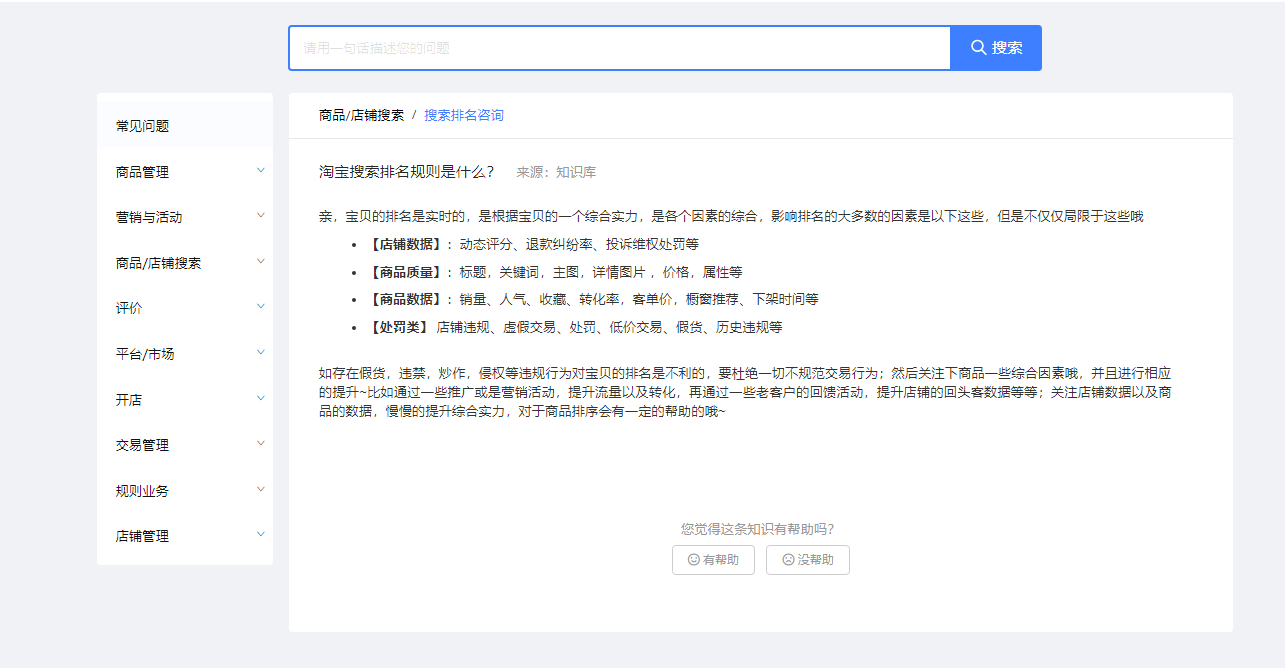1285x668 pixels.
Task: Open the 商品/店铺搜索 sidebar menu
Action: coord(185,263)
